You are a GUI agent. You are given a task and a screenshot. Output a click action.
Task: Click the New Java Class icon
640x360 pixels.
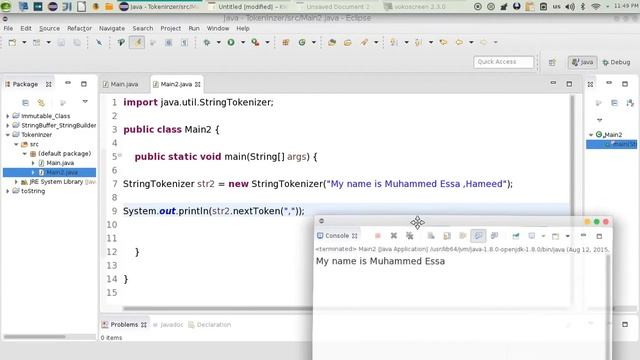coord(302,42)
